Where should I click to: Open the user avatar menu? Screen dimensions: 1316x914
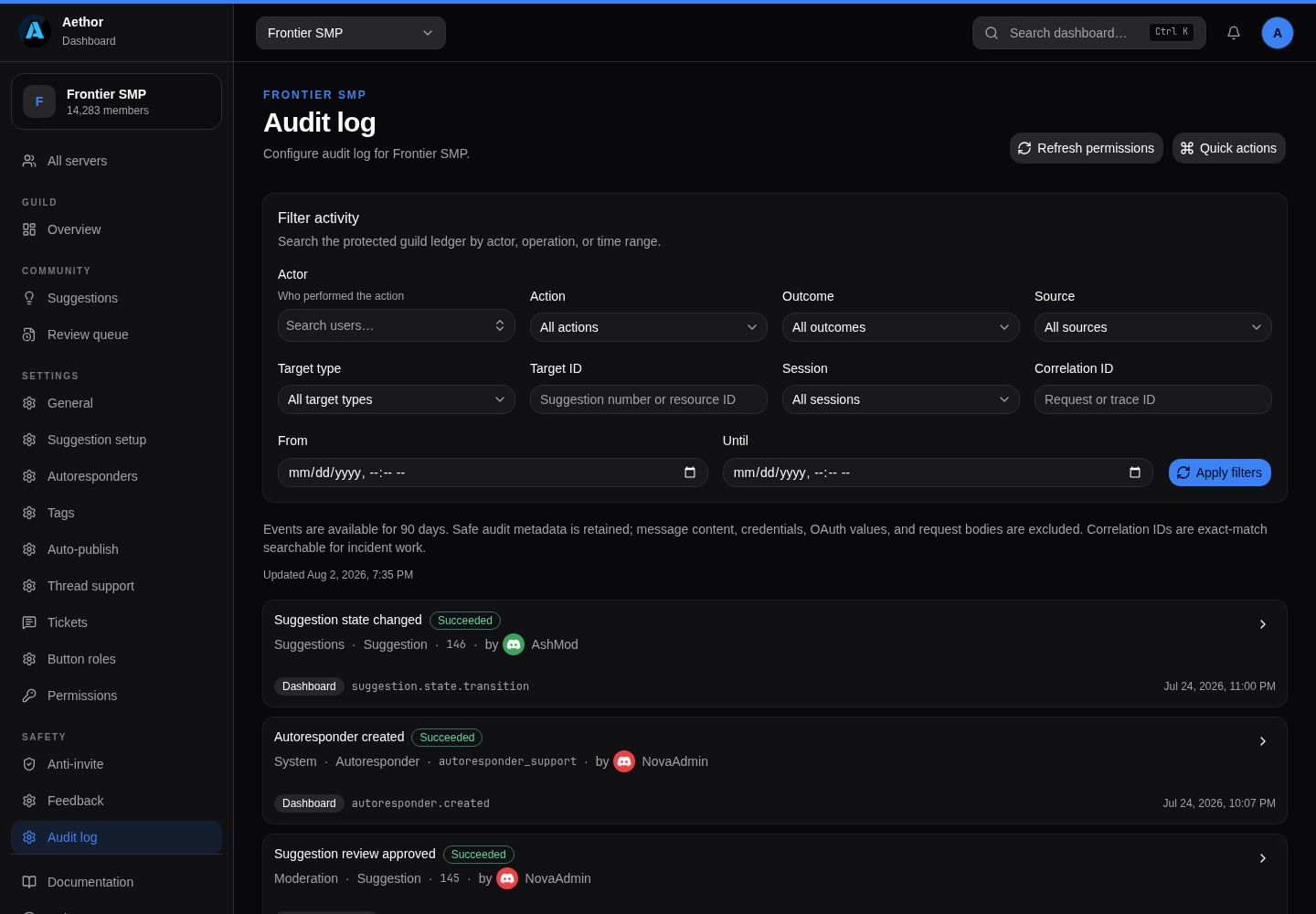1278,33
